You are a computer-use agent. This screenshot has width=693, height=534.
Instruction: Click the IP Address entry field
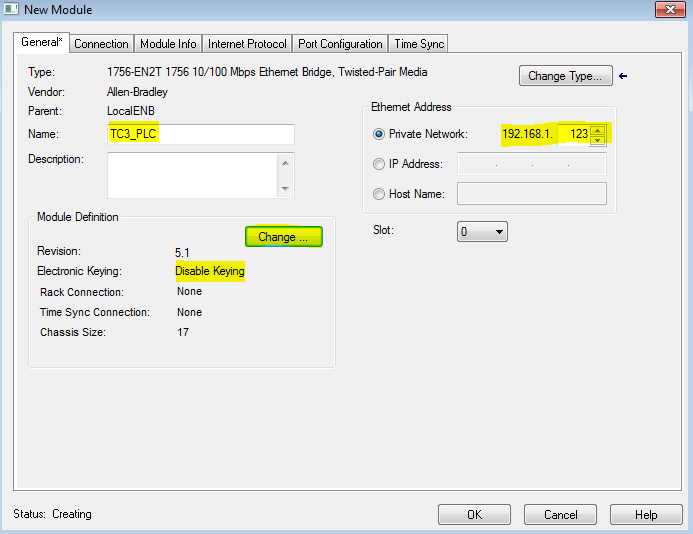(x=532, y=164)
